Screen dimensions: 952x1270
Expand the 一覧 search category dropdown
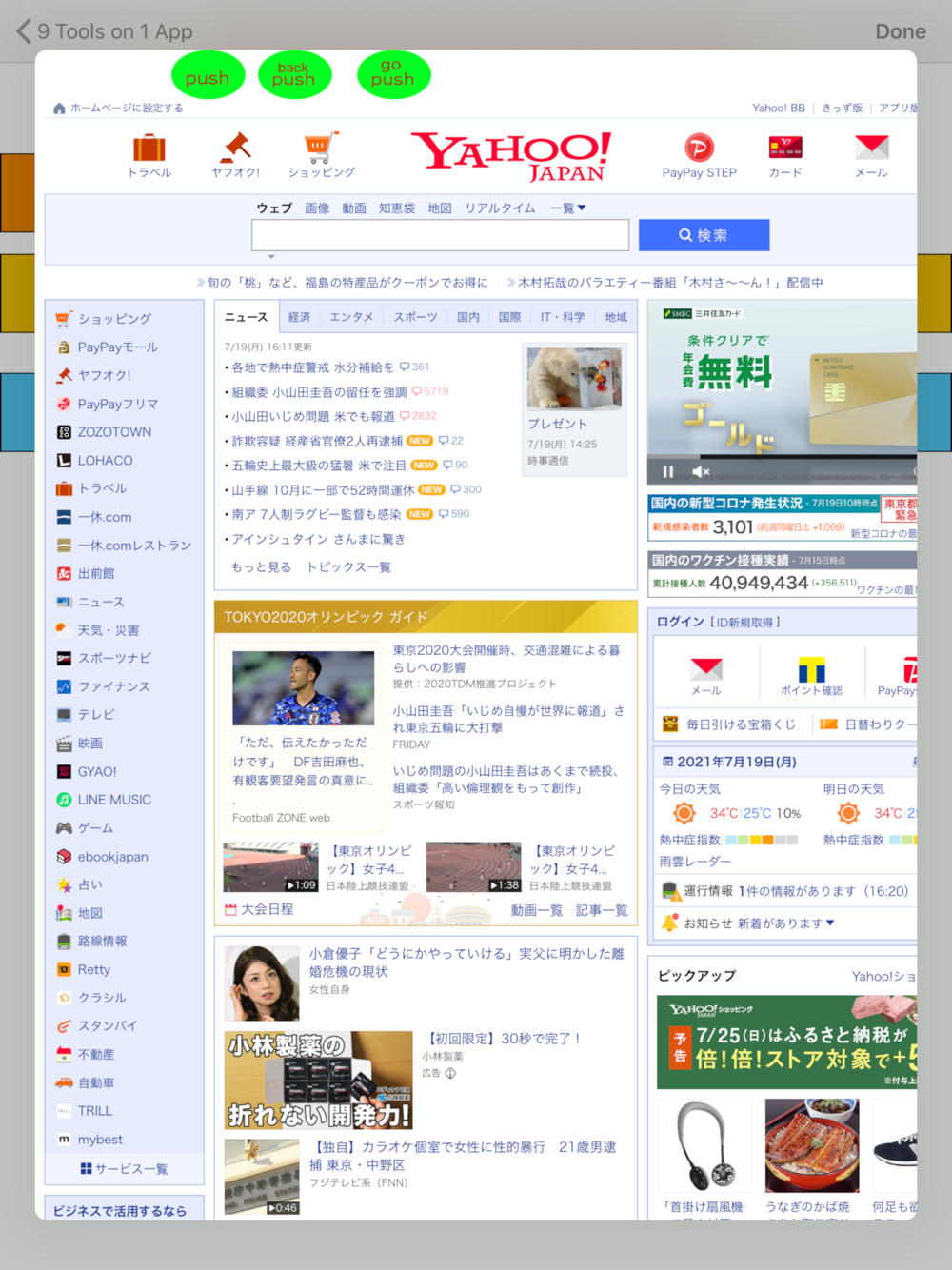point(568,208)
